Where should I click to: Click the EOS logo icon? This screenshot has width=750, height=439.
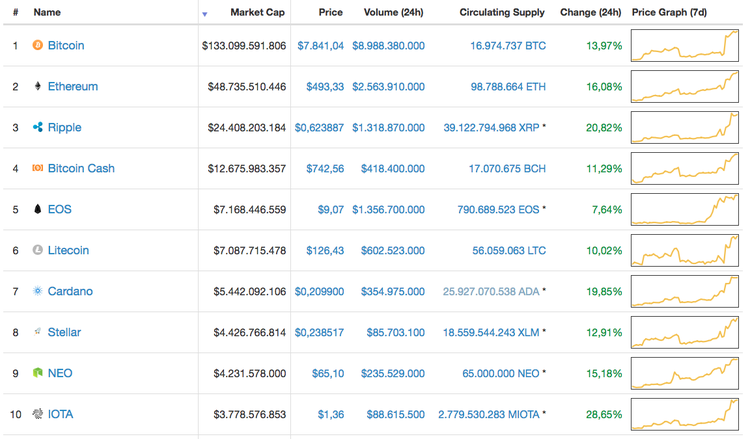click(x=38, y=210)
